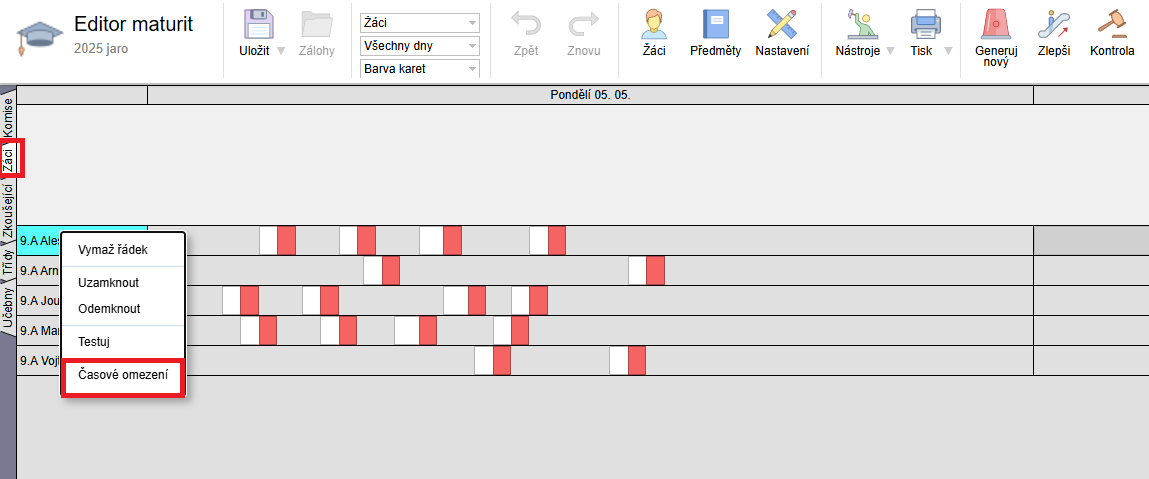
Task: Switch to the Komise side tab
Action: pyautogui.click(x=8, y=117)
